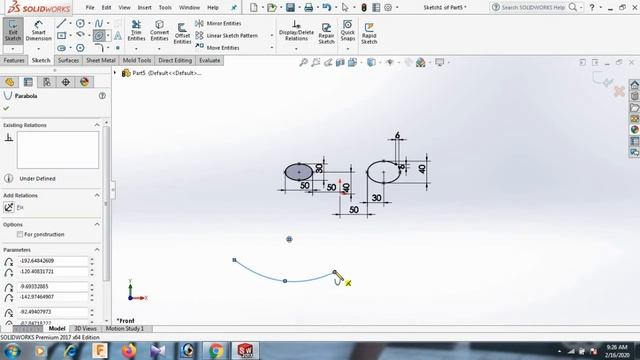Open the DisplayManager tab
Viewport: 640px width, 360px height.
point(84,82)
